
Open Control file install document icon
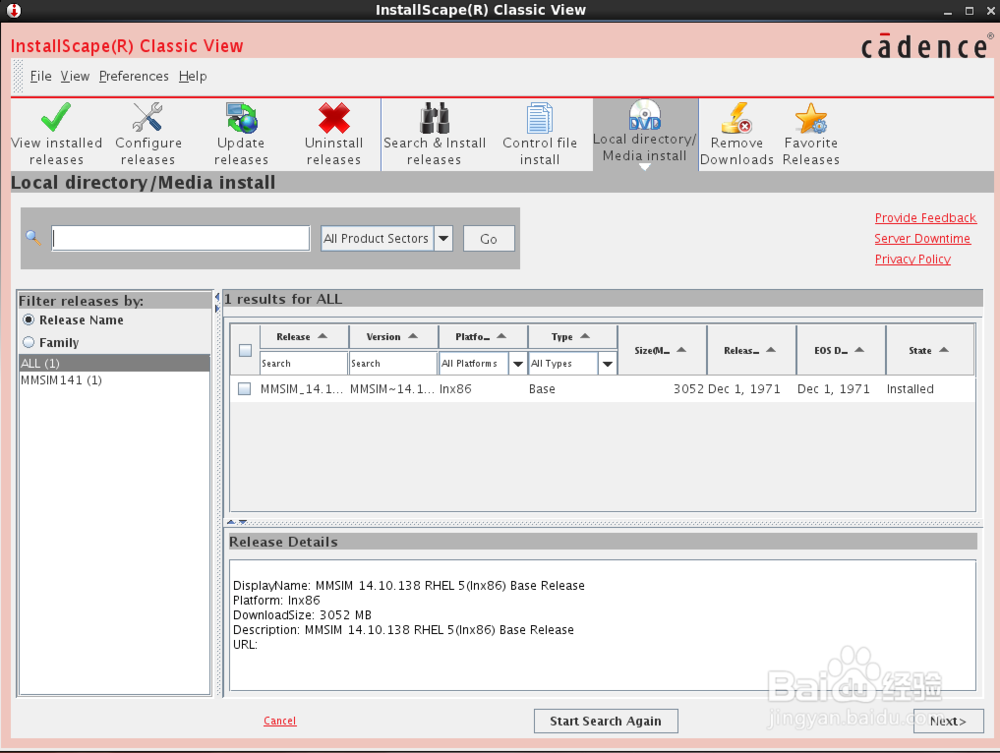pyautogui.click(x=540, y=117)
